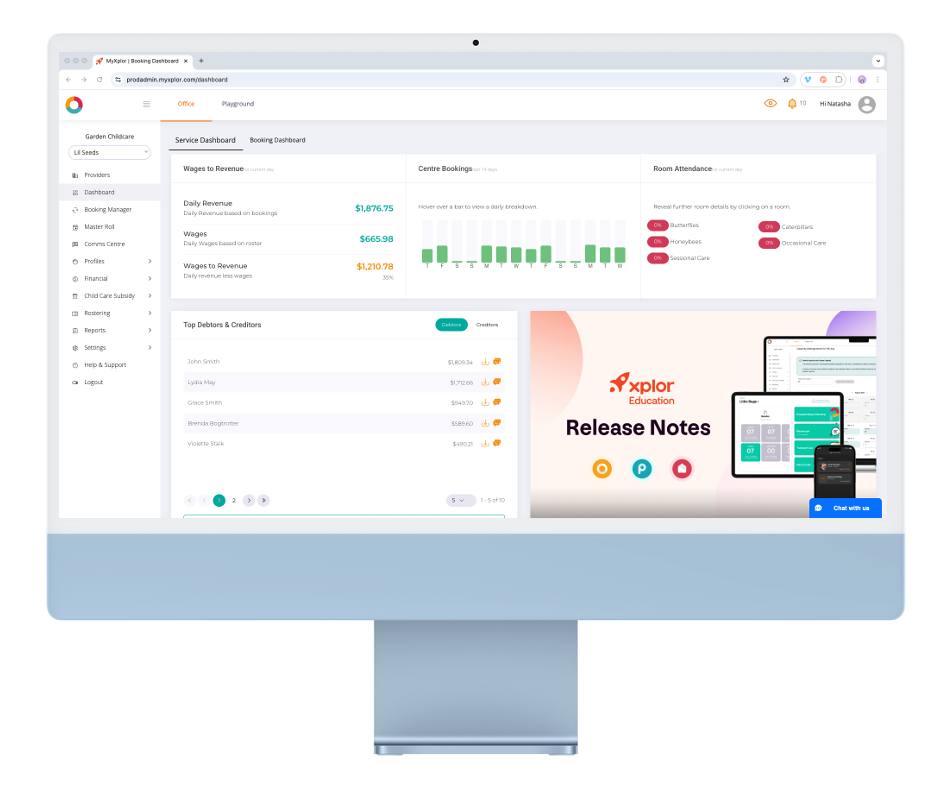This screenshot has height=799, width=952.
Task: Download statement icon for Lydia May
Action: (x=485, y=382)
